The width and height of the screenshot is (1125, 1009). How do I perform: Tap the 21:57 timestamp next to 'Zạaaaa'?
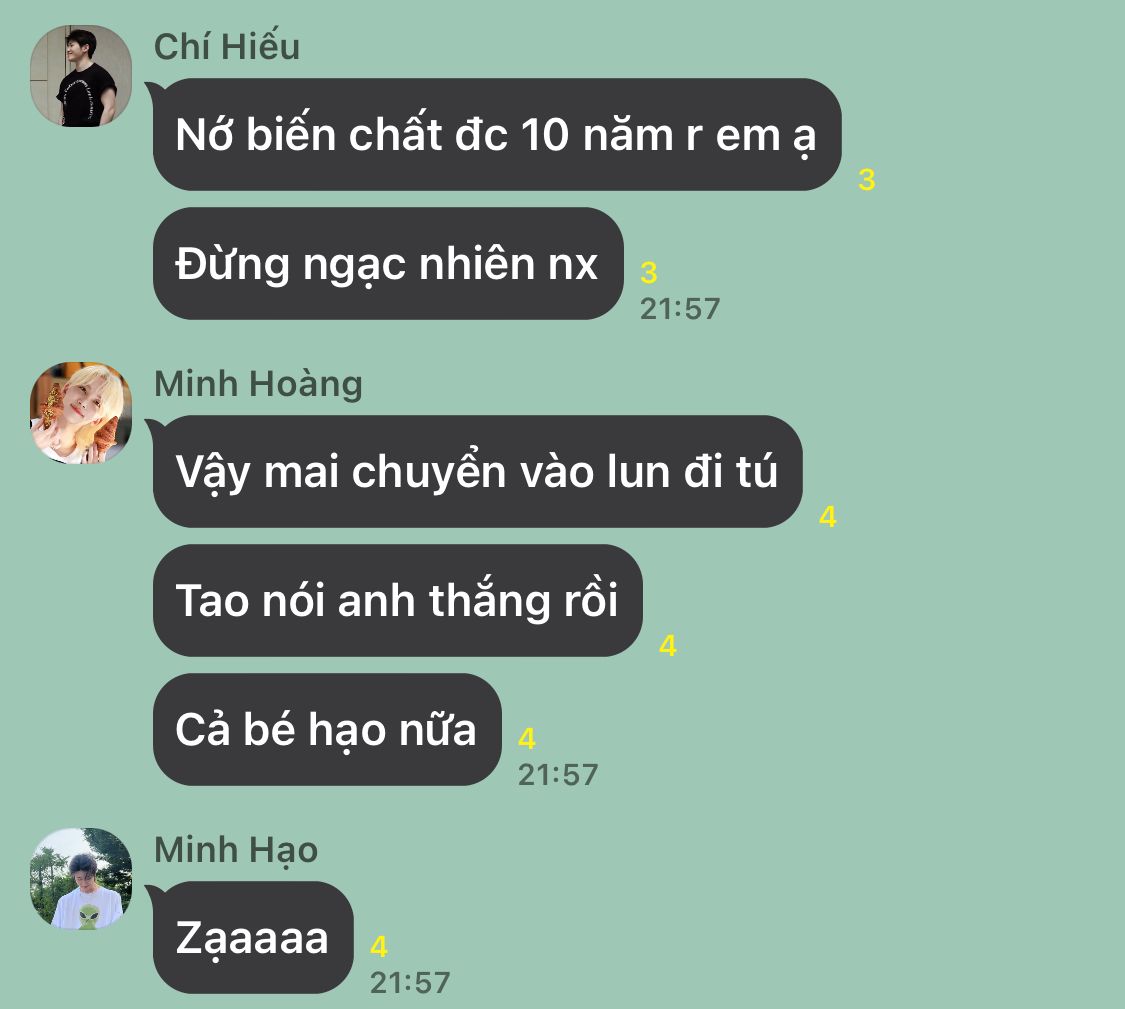(410, 983)
